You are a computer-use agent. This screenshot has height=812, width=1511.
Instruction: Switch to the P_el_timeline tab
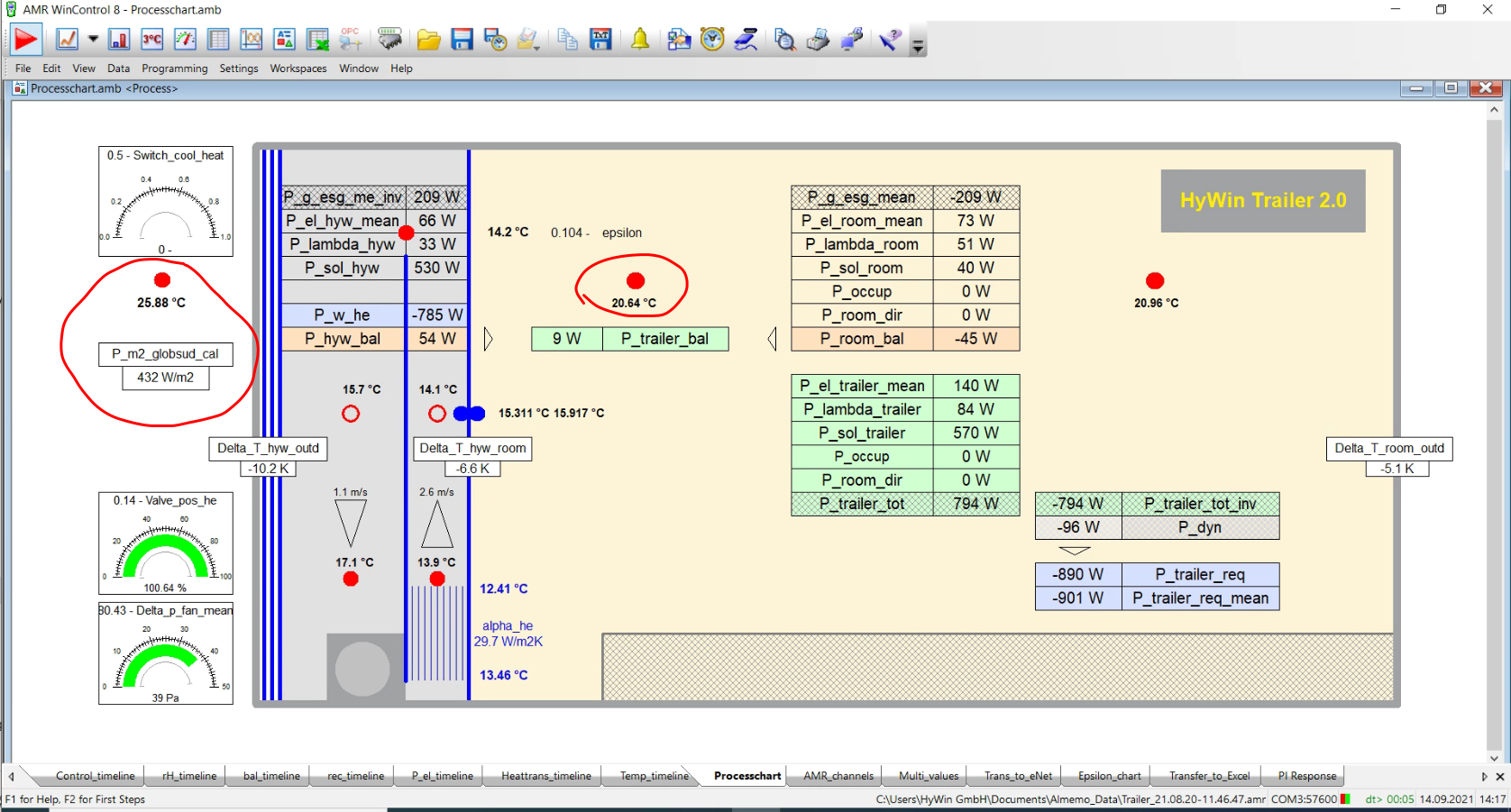(x=442, y=776)
